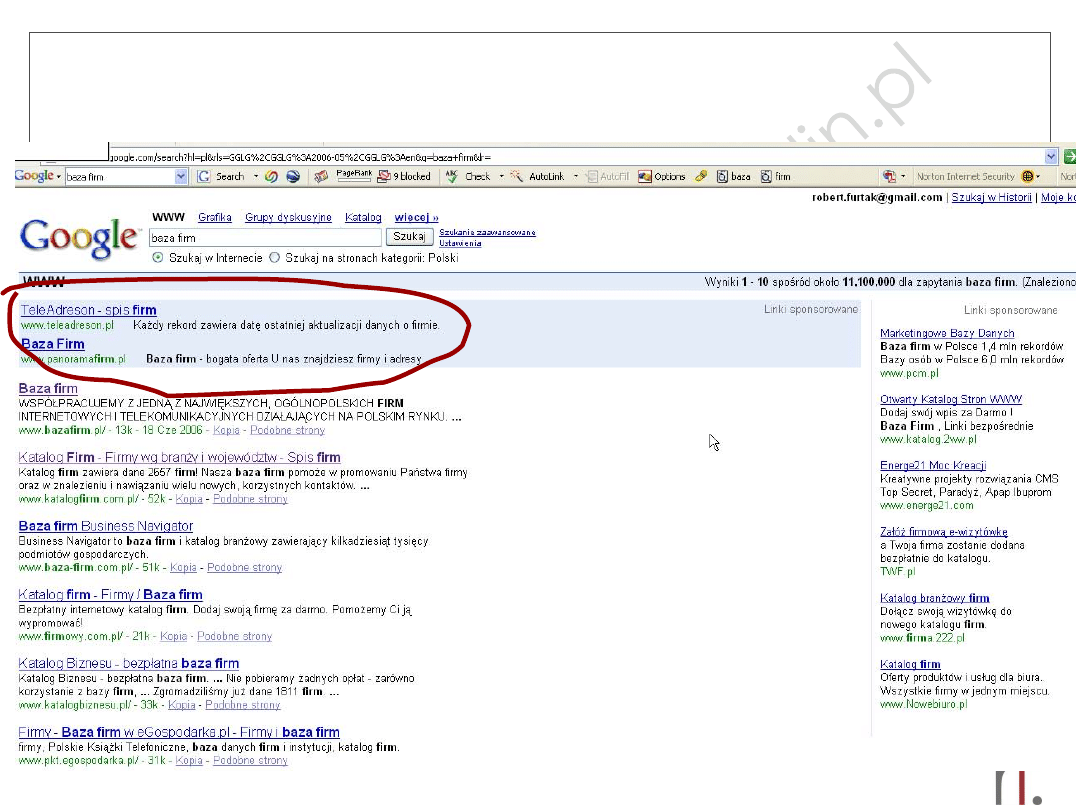The width and height of the screenshot is (1080, 810).
Task: Select the 'Szukaj w Internecie' radio button
Action: click(x=158, y=258)
